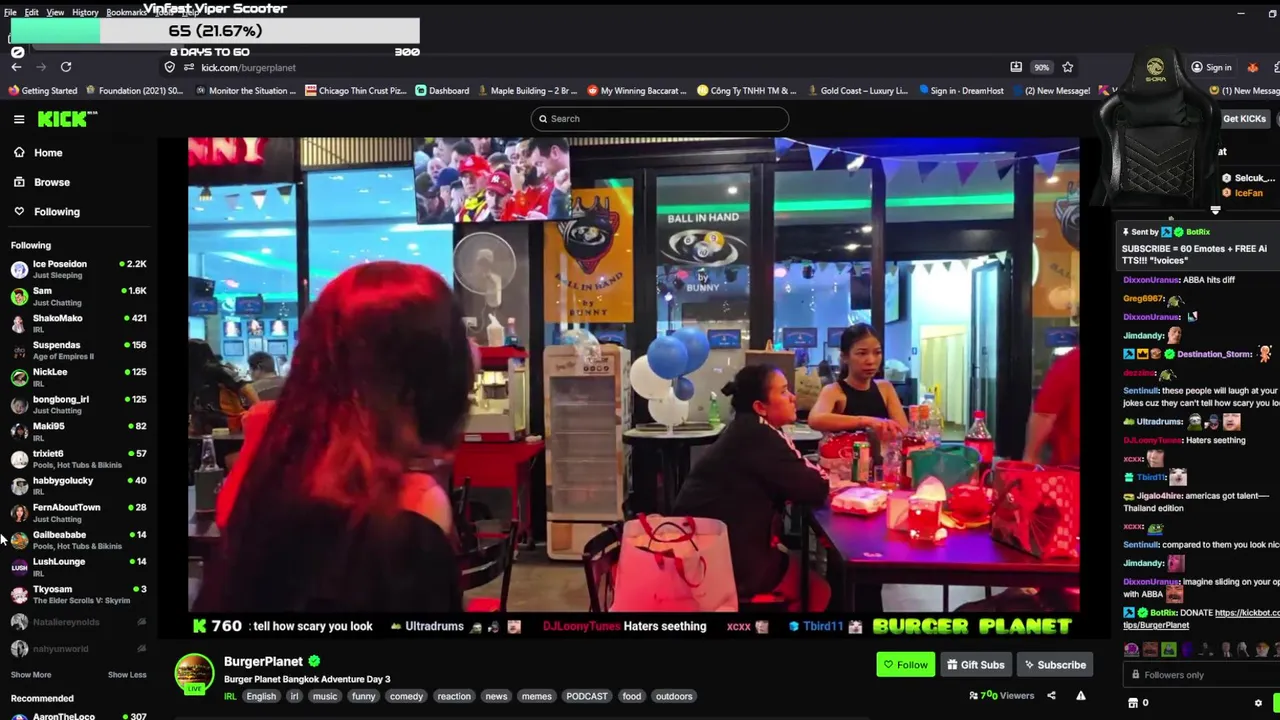Click trixie16 avatar in Following list
The width and height of the screenshot is (1280, 720).
coord(19,459)
